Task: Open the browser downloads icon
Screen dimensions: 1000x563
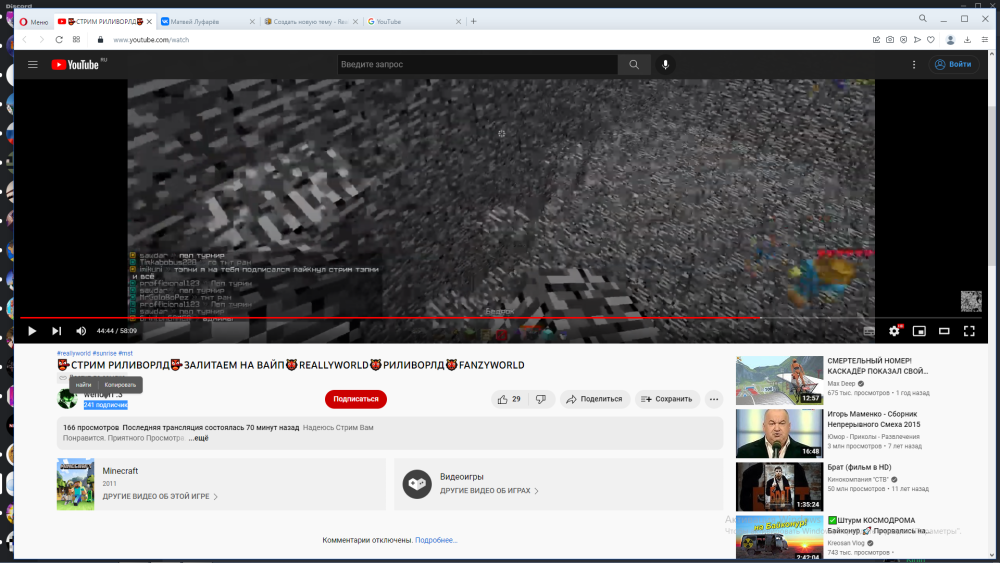Action: (967, 40)
